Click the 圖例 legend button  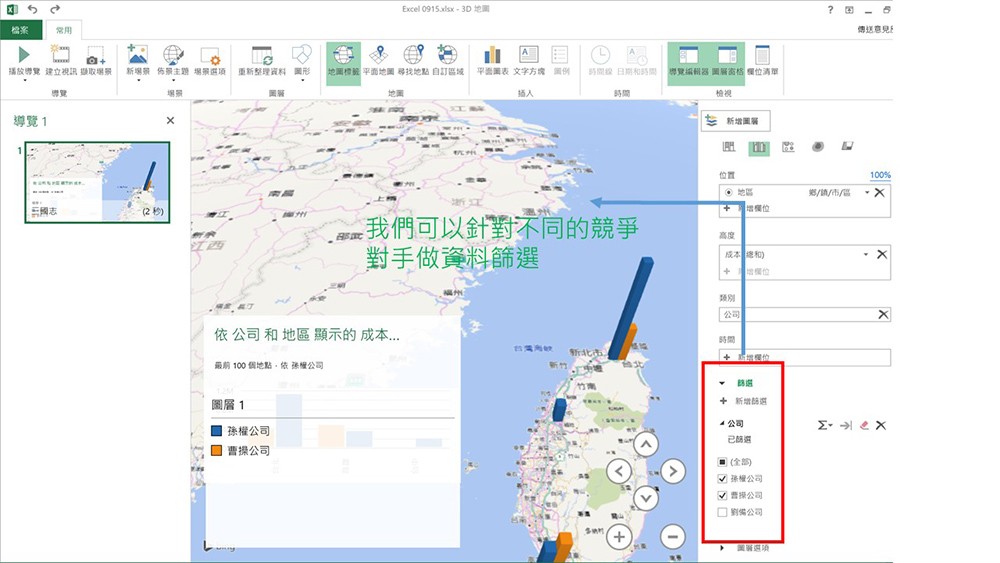tap(561, 62)
